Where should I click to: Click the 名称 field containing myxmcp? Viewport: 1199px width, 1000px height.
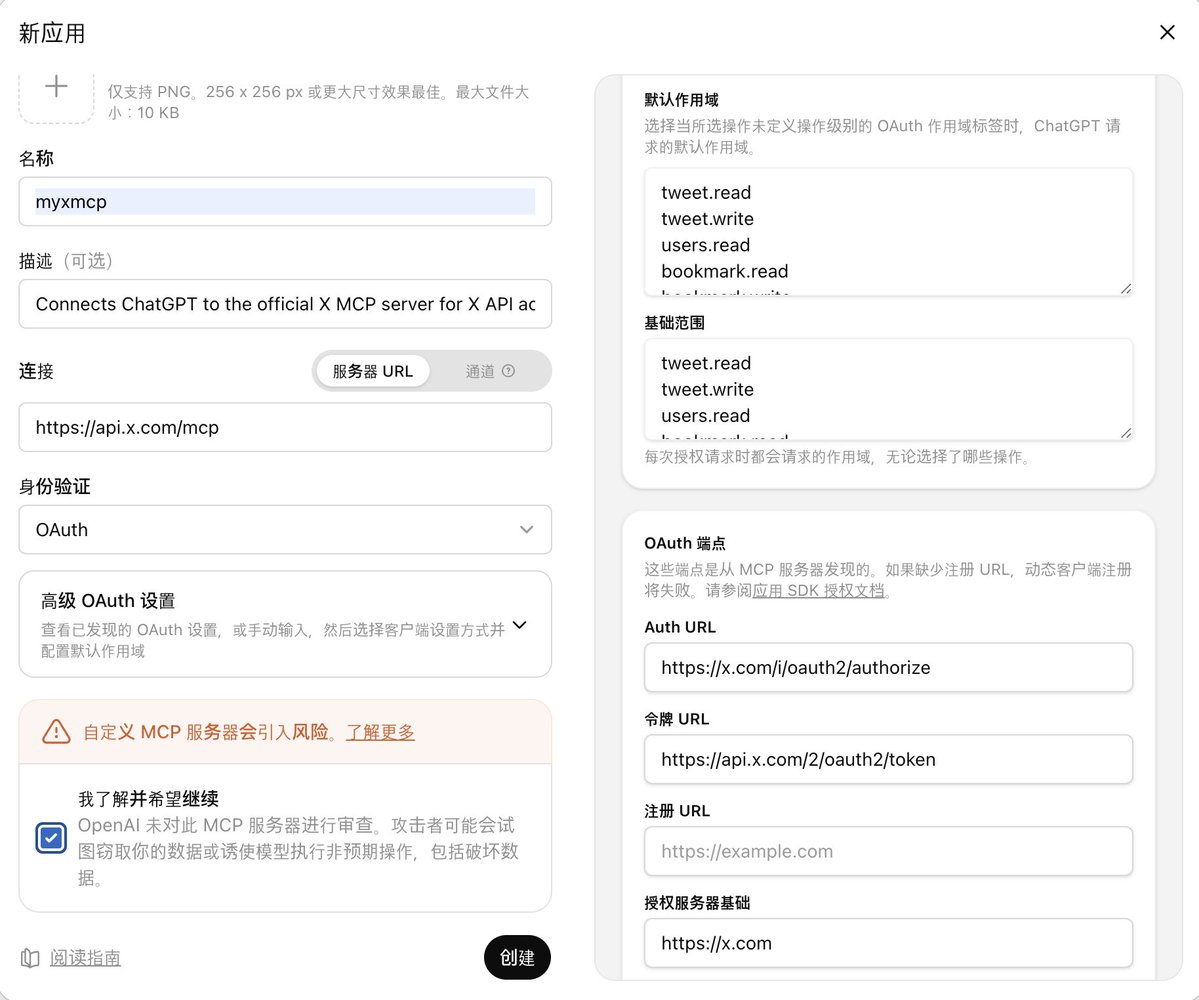click(x=285, y=201)
